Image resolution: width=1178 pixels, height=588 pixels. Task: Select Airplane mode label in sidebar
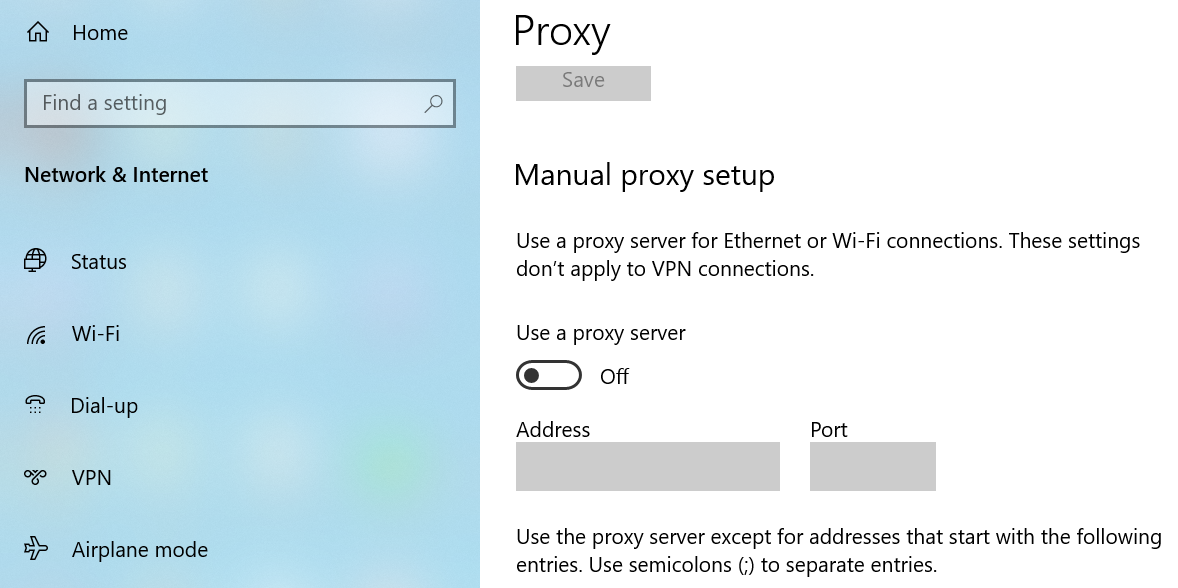point(140,550)
